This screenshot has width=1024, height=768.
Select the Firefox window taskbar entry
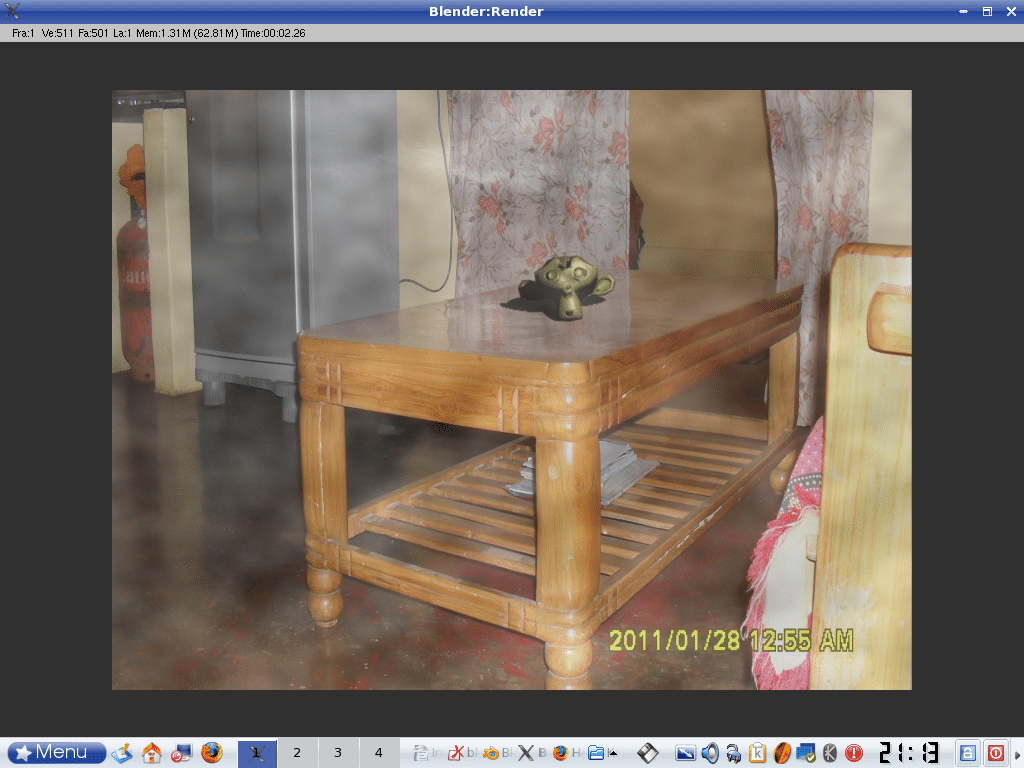568,753
